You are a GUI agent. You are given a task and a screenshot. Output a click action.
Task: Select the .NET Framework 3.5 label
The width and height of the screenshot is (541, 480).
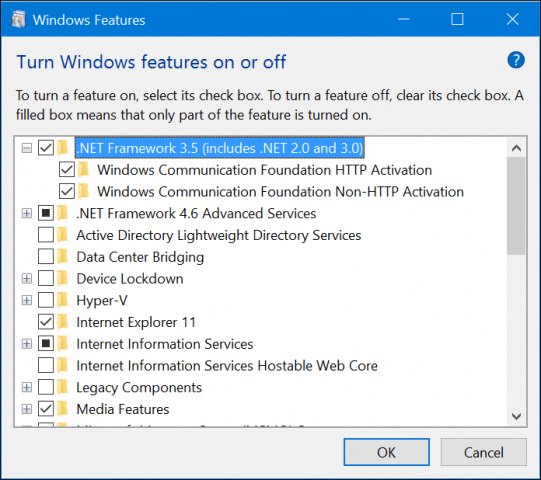click(220, 148)
